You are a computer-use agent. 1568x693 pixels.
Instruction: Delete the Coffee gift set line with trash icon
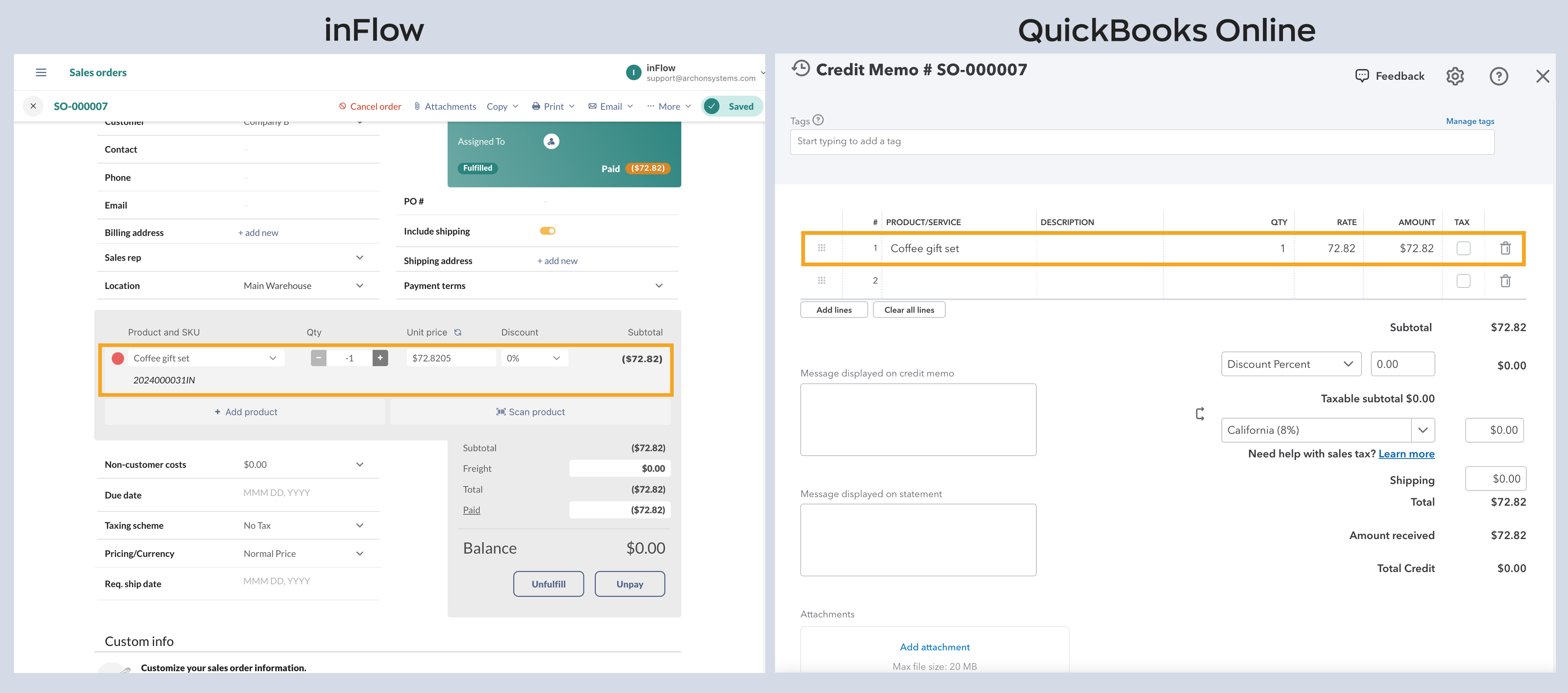click(1505, 248)
